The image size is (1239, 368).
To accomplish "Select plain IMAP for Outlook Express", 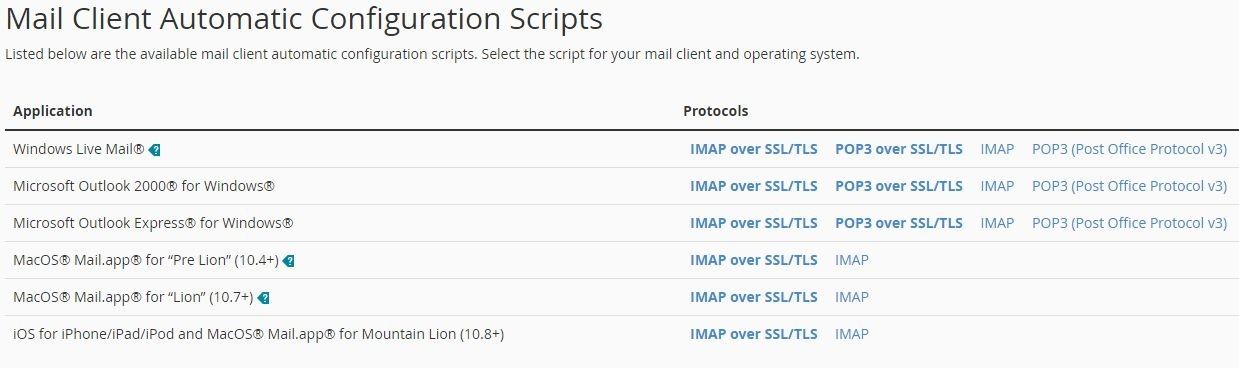I will pos(997,223).
